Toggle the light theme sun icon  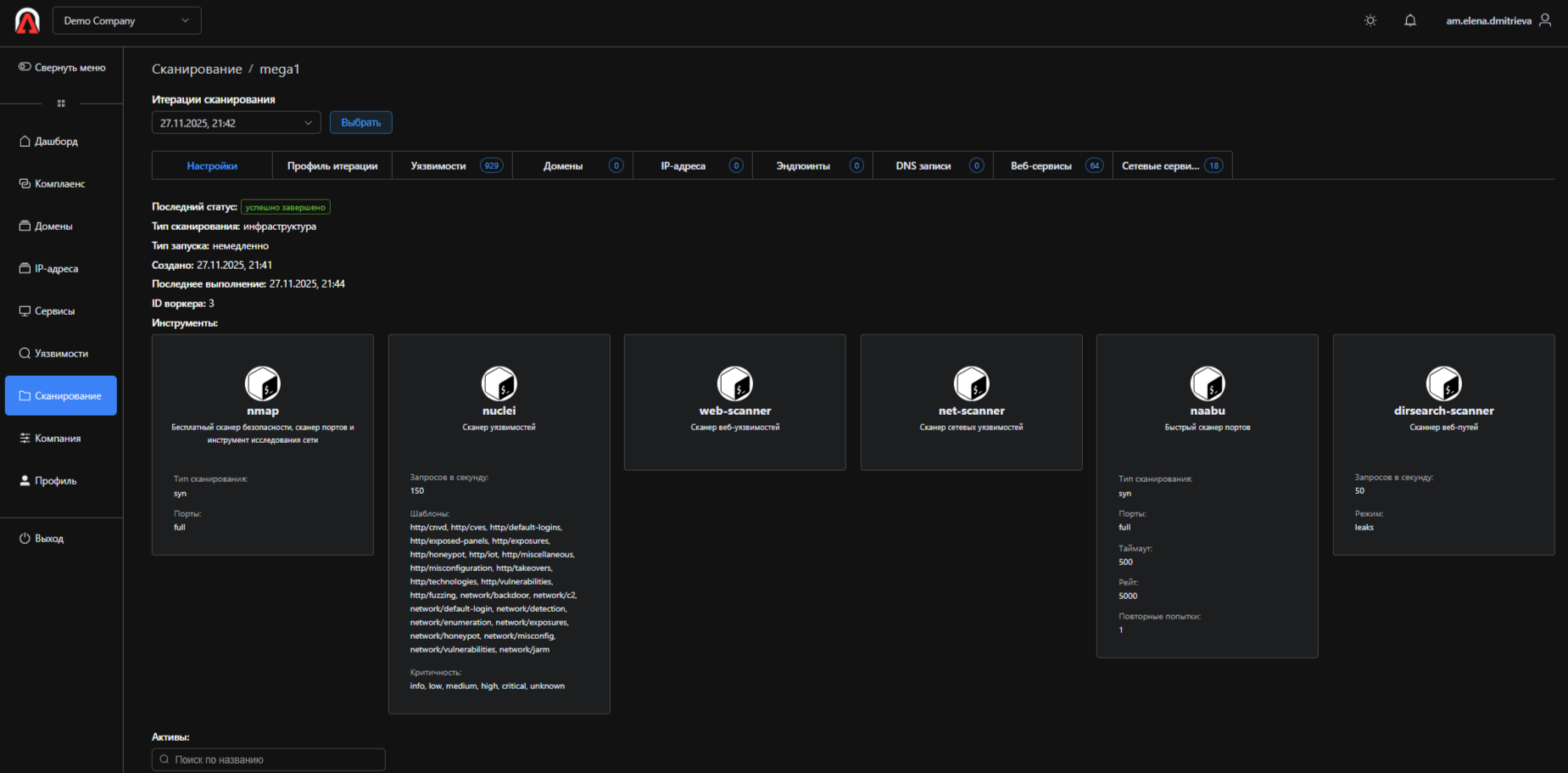pyautogui.click(x=1370, y=20)
